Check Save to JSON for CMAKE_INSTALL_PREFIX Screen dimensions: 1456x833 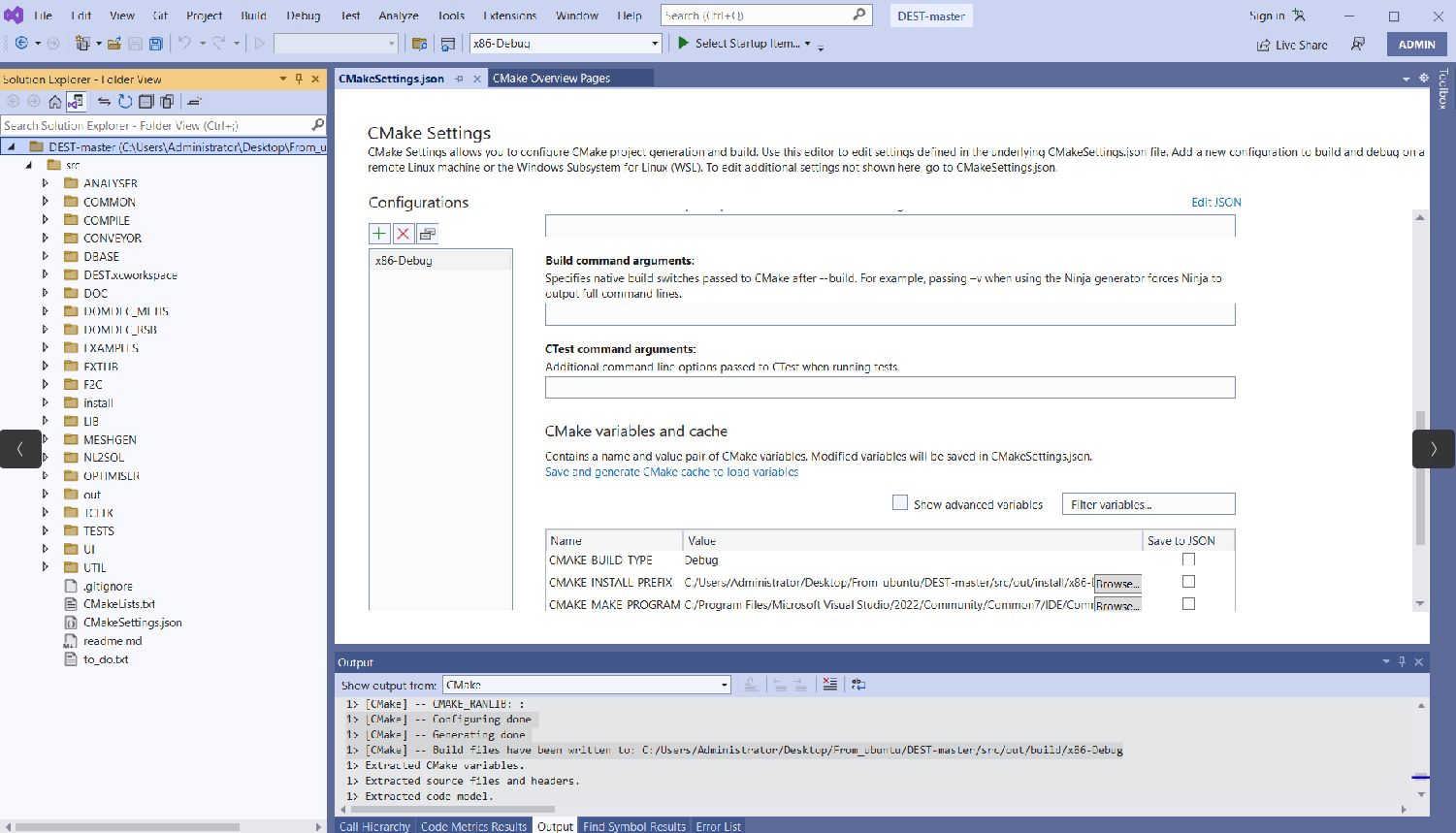click(x=1188, y=582)
